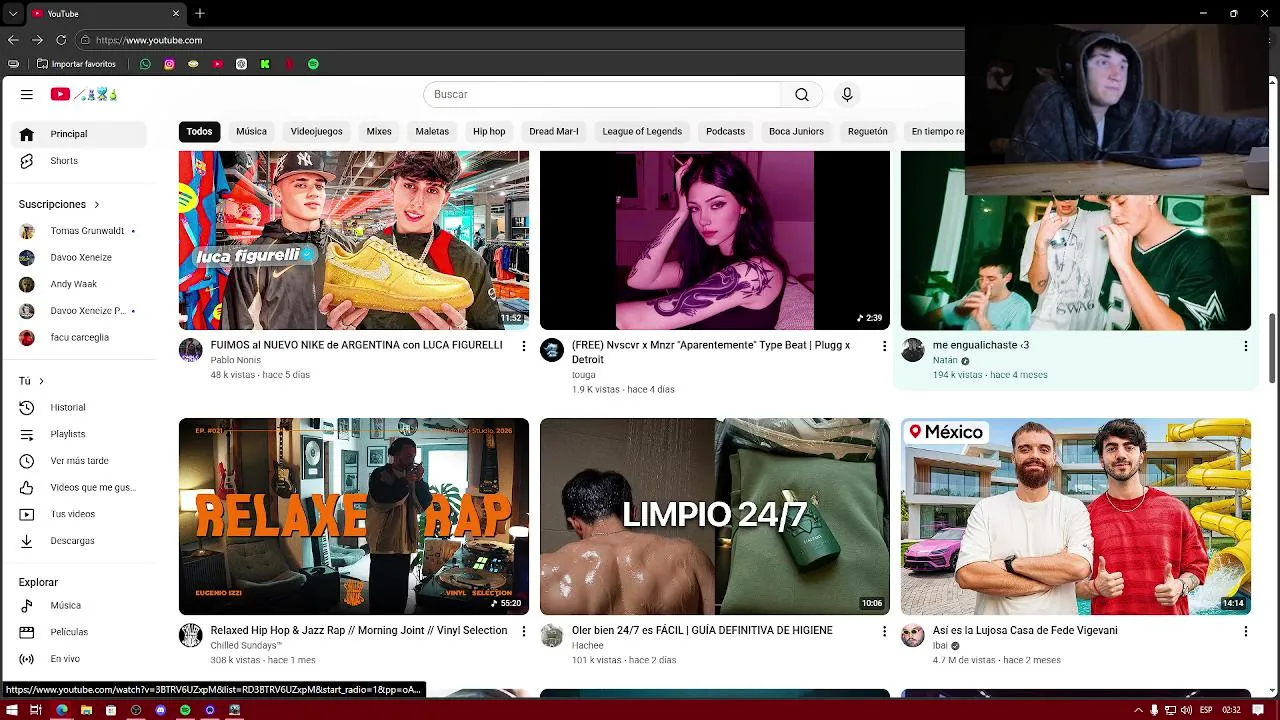The width and height of the screenshot is (1280, 720).
Task: Click the page vertical scrollbar
Action: click(x=1273, y=347)
